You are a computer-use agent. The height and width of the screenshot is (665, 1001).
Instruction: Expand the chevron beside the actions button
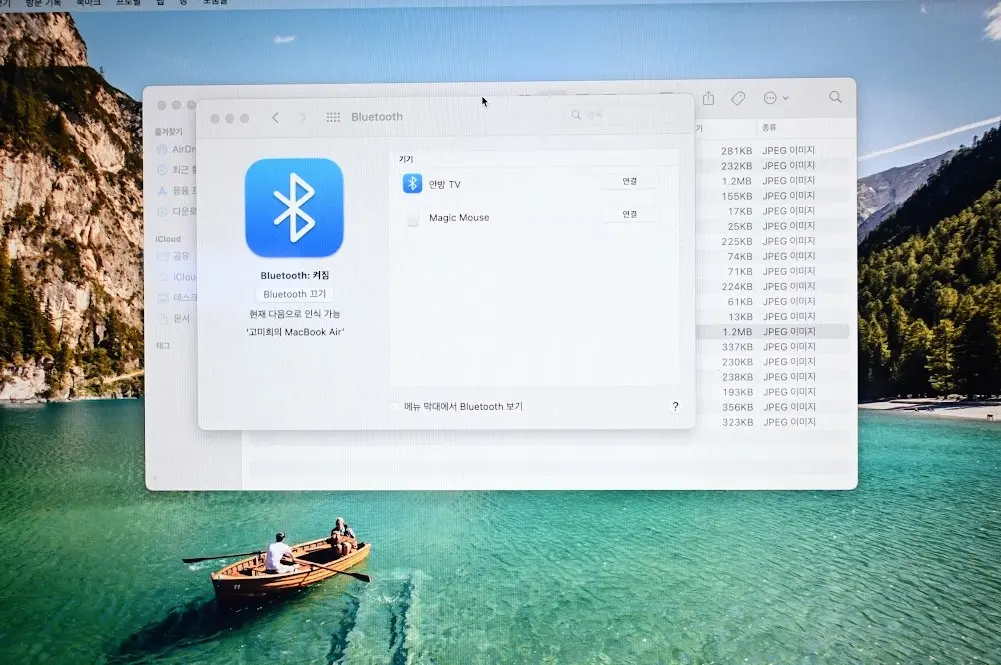[785, 98]
